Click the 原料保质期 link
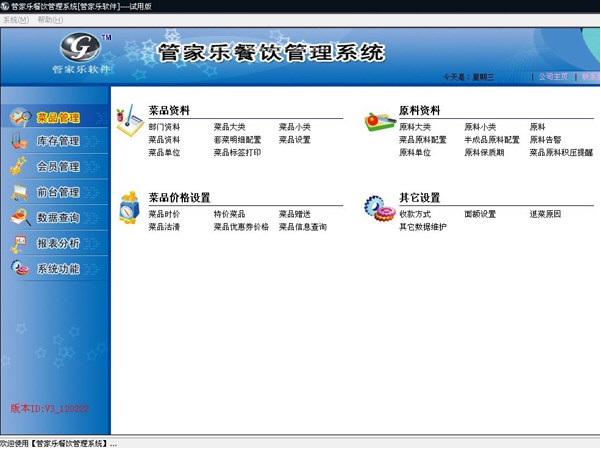The image size is (601, 449). 484,153
